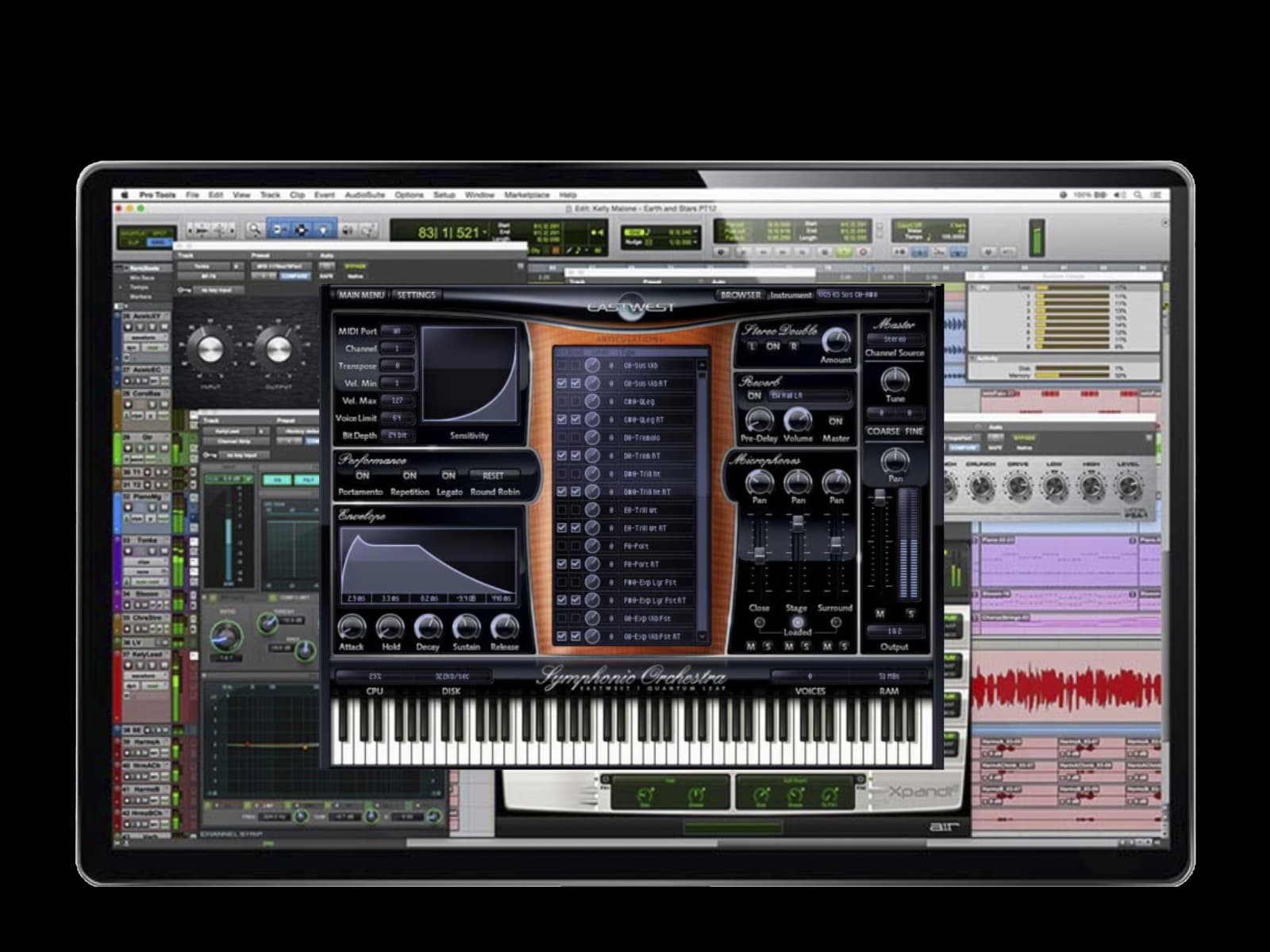Viewport: 1270px width, 952px height.
Task: Load the Close microphone position
Action: 760,622
